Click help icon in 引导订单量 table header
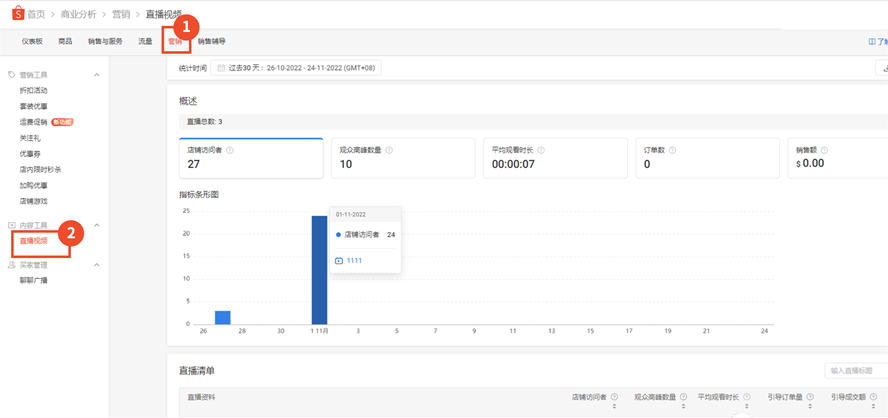Image resolution: width=888 pixels, height=418 pixels. (810, 397)
